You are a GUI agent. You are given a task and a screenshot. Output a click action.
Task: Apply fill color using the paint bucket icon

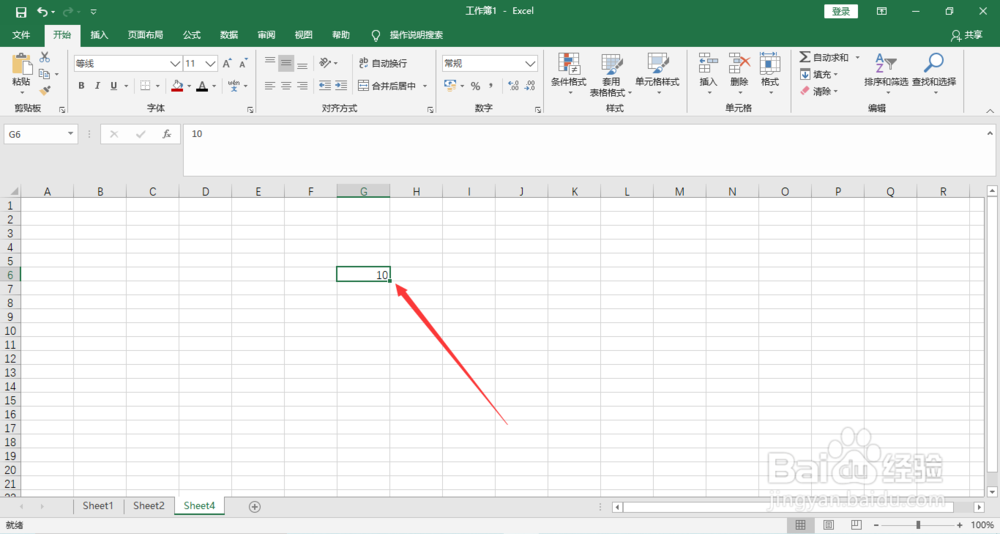click(177, 85)
